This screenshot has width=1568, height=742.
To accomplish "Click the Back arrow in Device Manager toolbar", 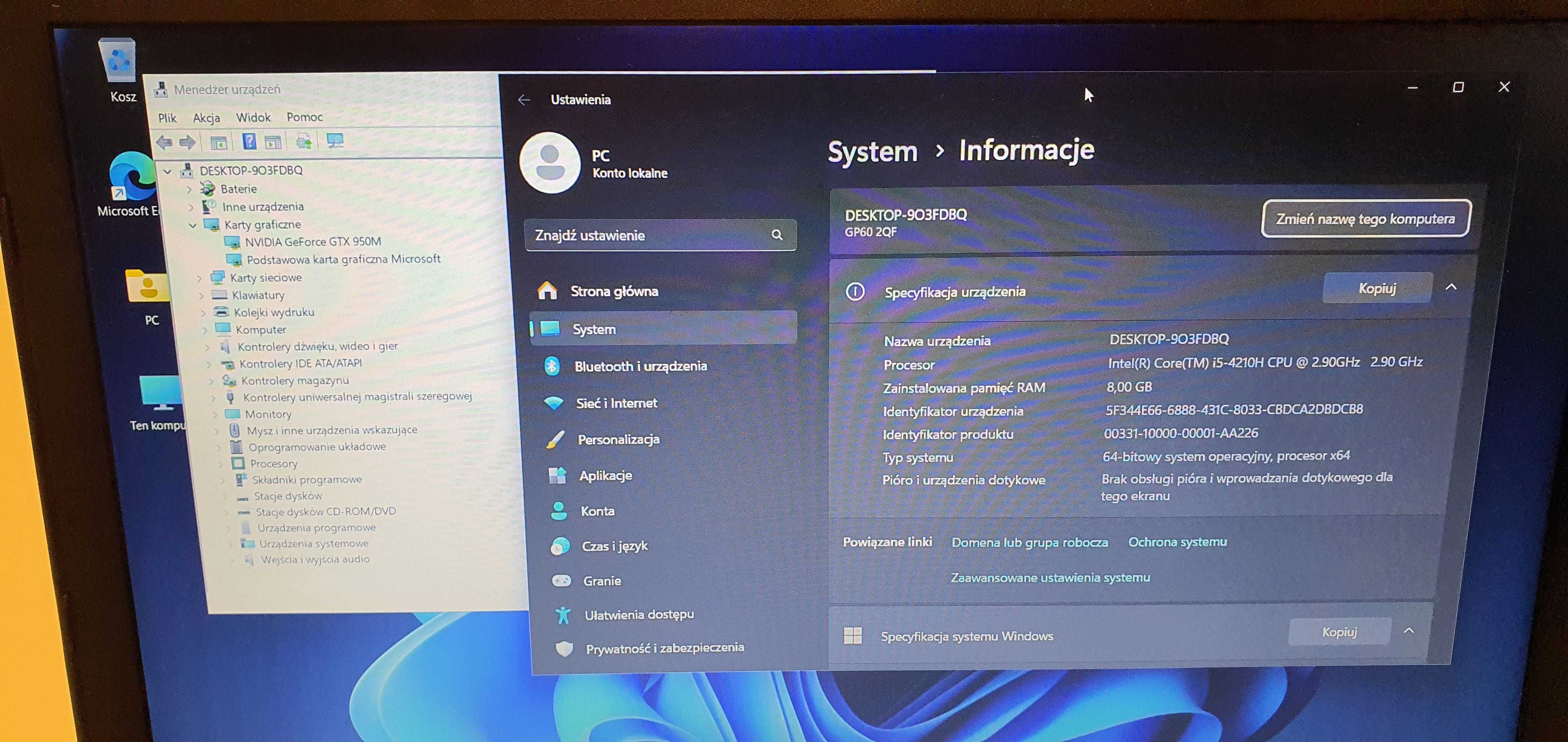I will tap(164, 142).
